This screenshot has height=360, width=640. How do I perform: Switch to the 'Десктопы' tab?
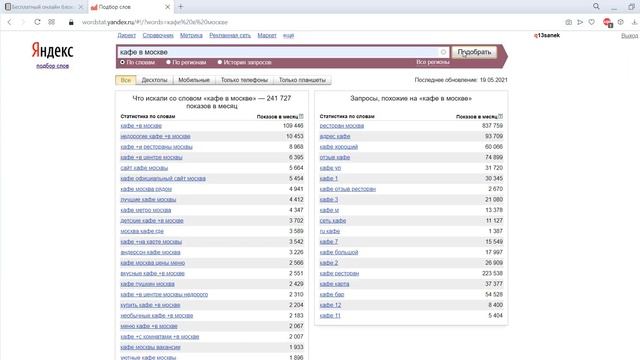(x=154, y=80)
